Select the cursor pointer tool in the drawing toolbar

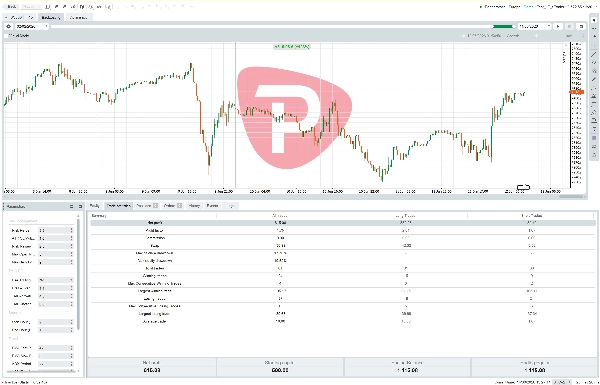click(x=594, y=20)
